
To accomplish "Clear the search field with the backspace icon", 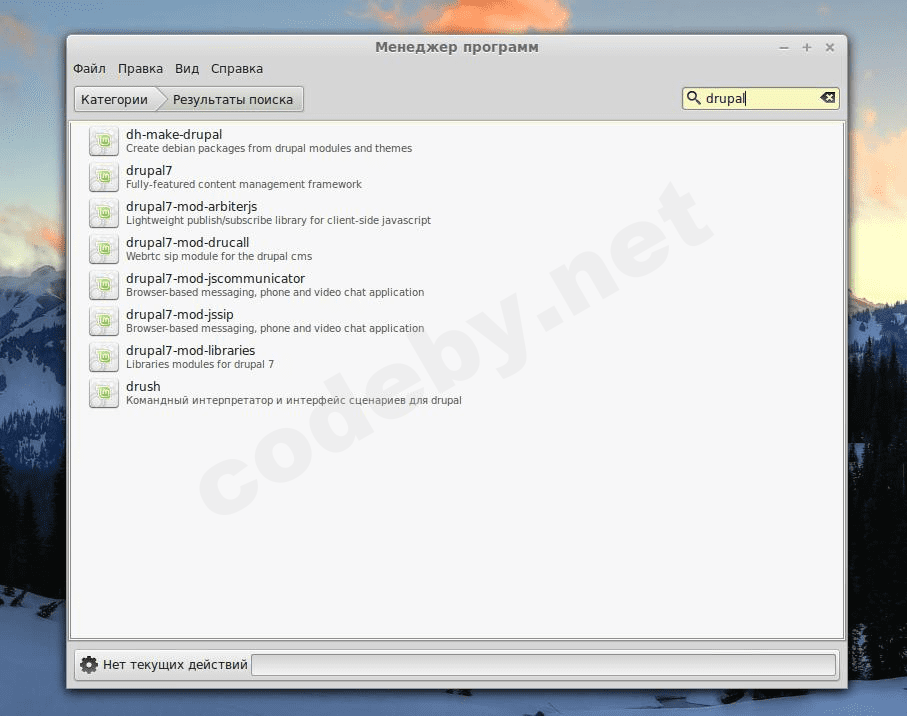I will tap(828, 98).
